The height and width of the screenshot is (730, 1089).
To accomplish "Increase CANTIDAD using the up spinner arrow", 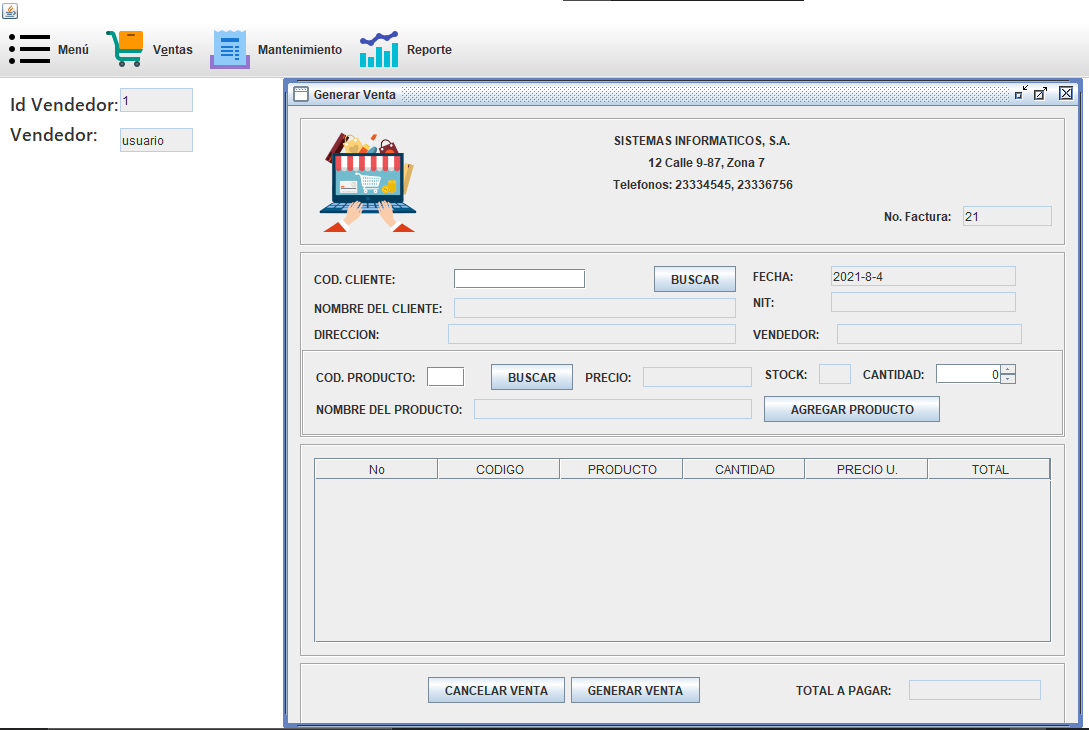I will coord(1009,369).
